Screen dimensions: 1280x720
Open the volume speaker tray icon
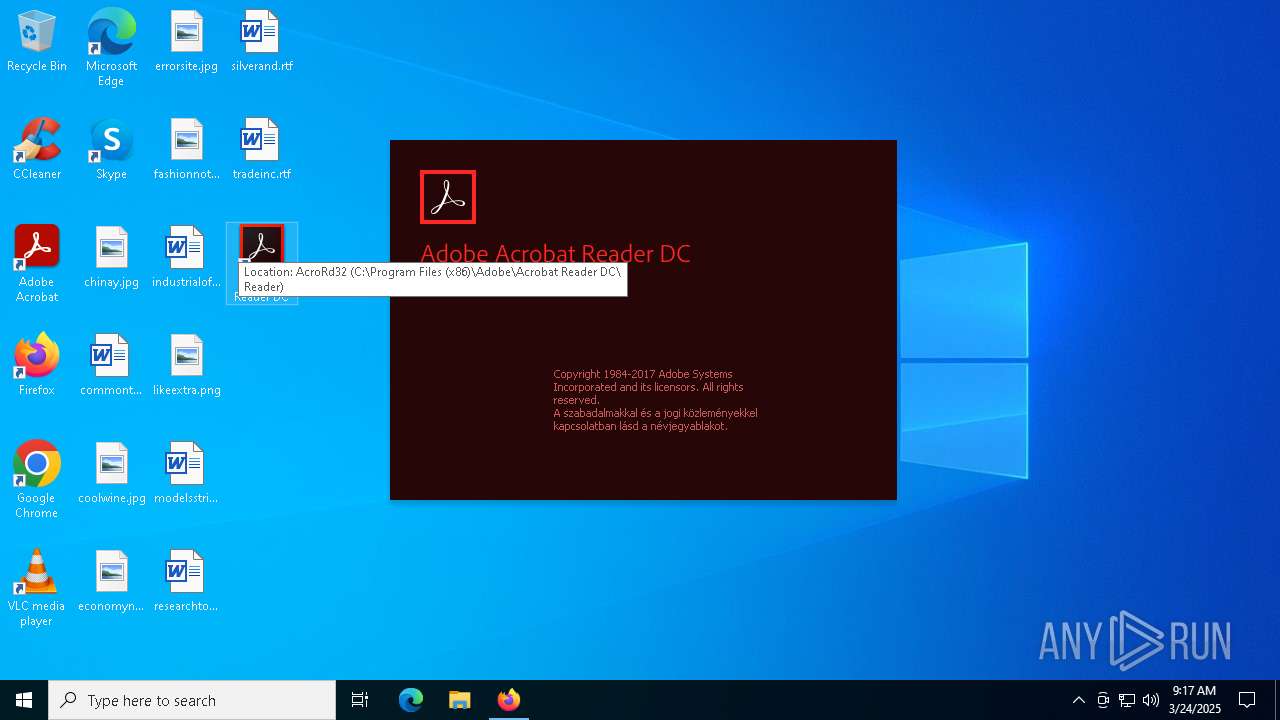pos(1151,700)
